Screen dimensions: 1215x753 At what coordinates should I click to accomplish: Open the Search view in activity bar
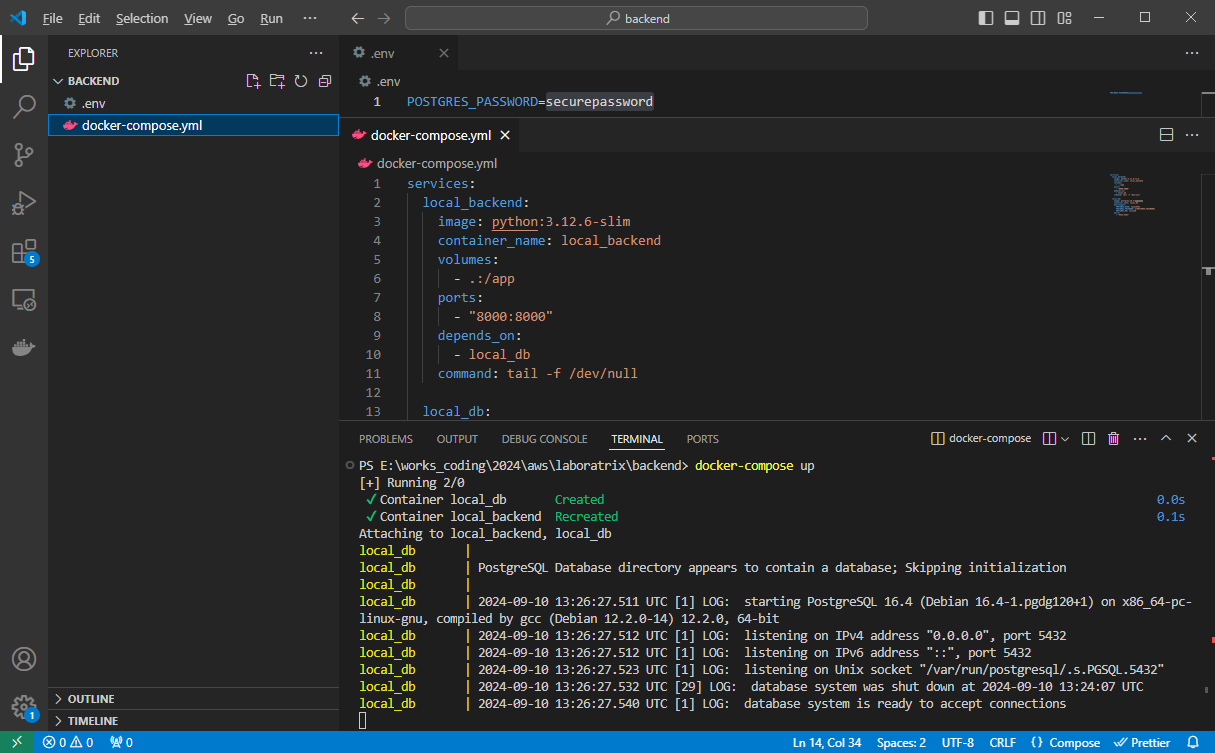pos(24,107)
